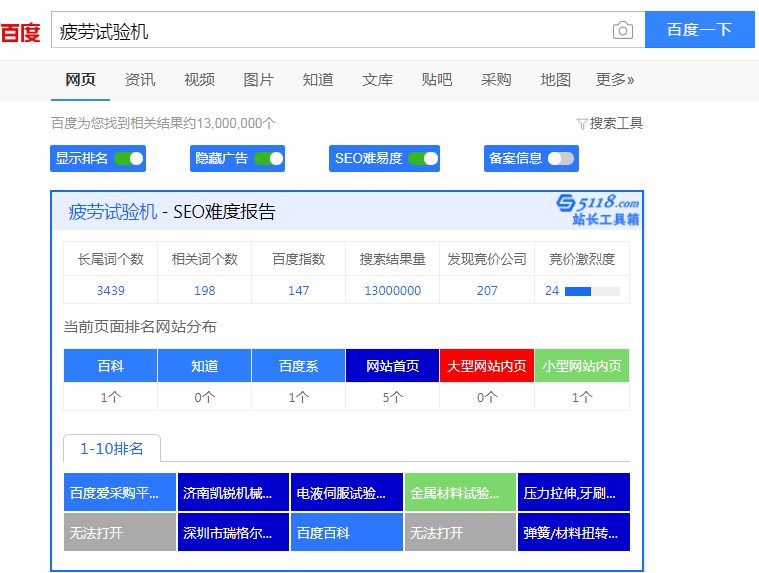Click the blue 百度系 category swatch
759x573 pixels.
299,366
